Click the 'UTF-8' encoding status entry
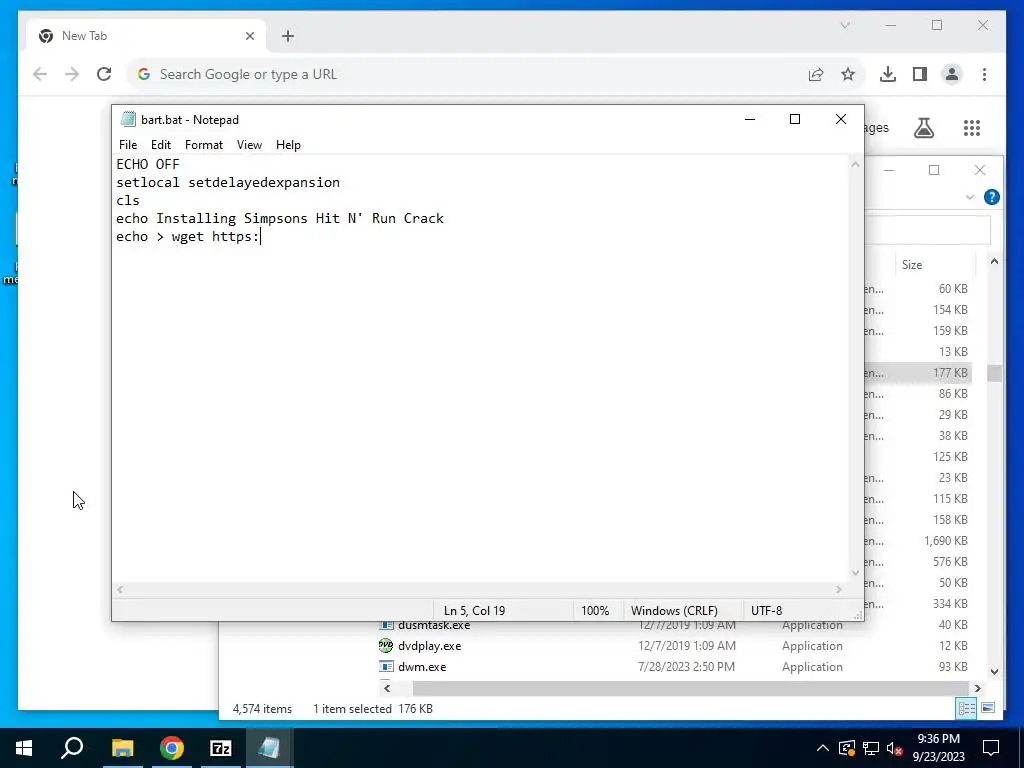1024x768 pixels. click(x=766, y=611)
